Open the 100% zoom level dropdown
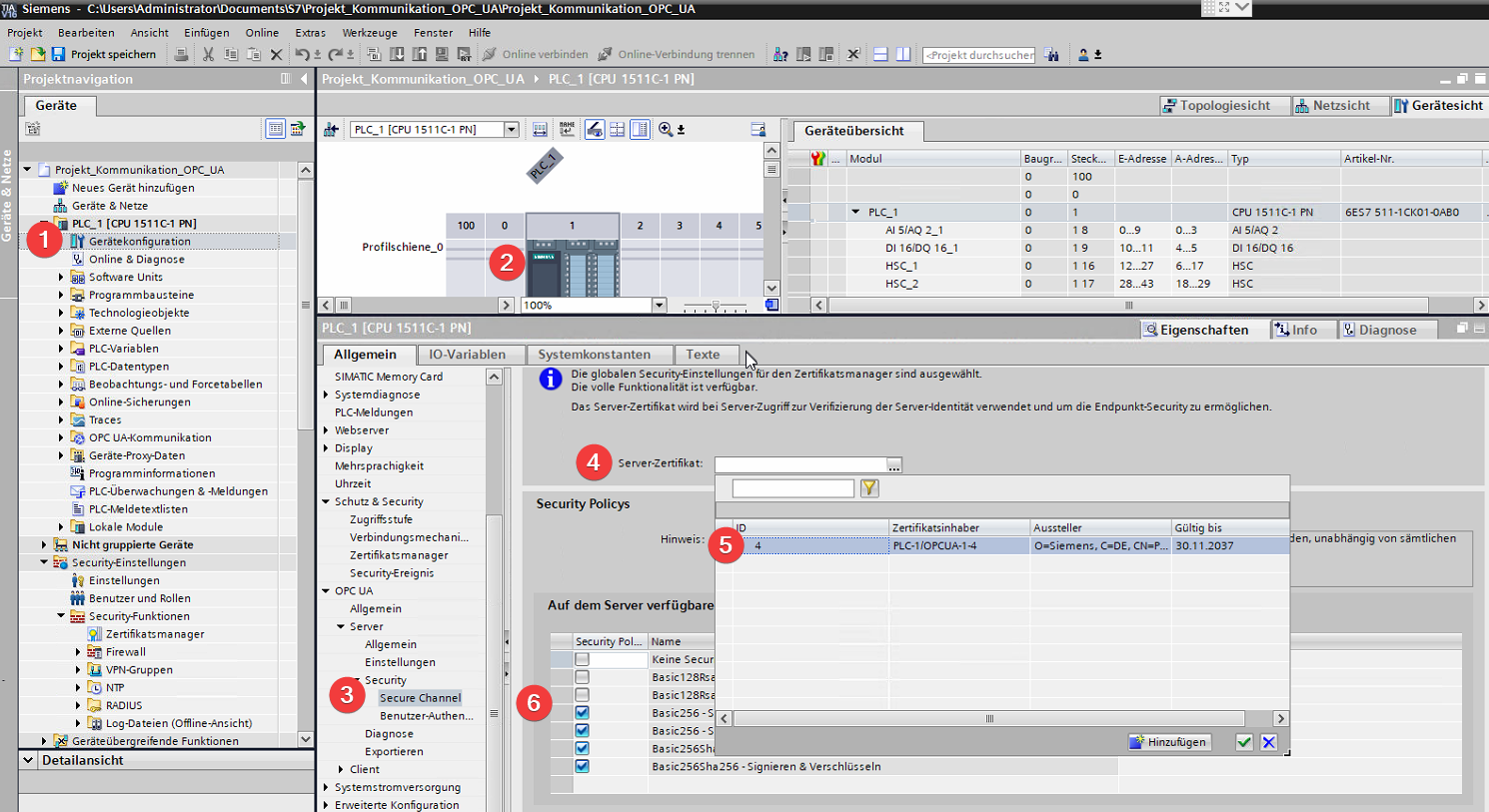1489x812 pixels. click(x=659, y=305)
